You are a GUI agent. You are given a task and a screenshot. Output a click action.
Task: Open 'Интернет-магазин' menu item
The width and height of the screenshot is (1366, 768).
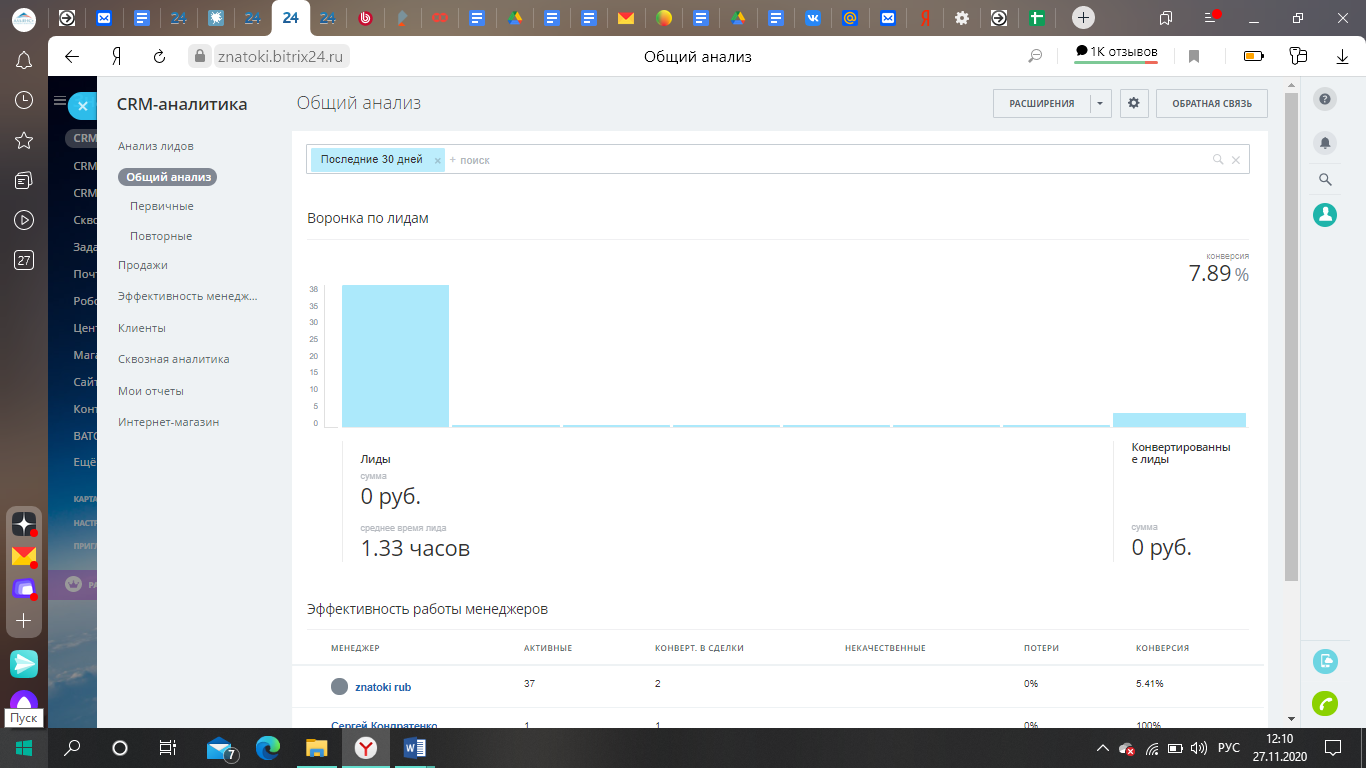coord(169,422)
